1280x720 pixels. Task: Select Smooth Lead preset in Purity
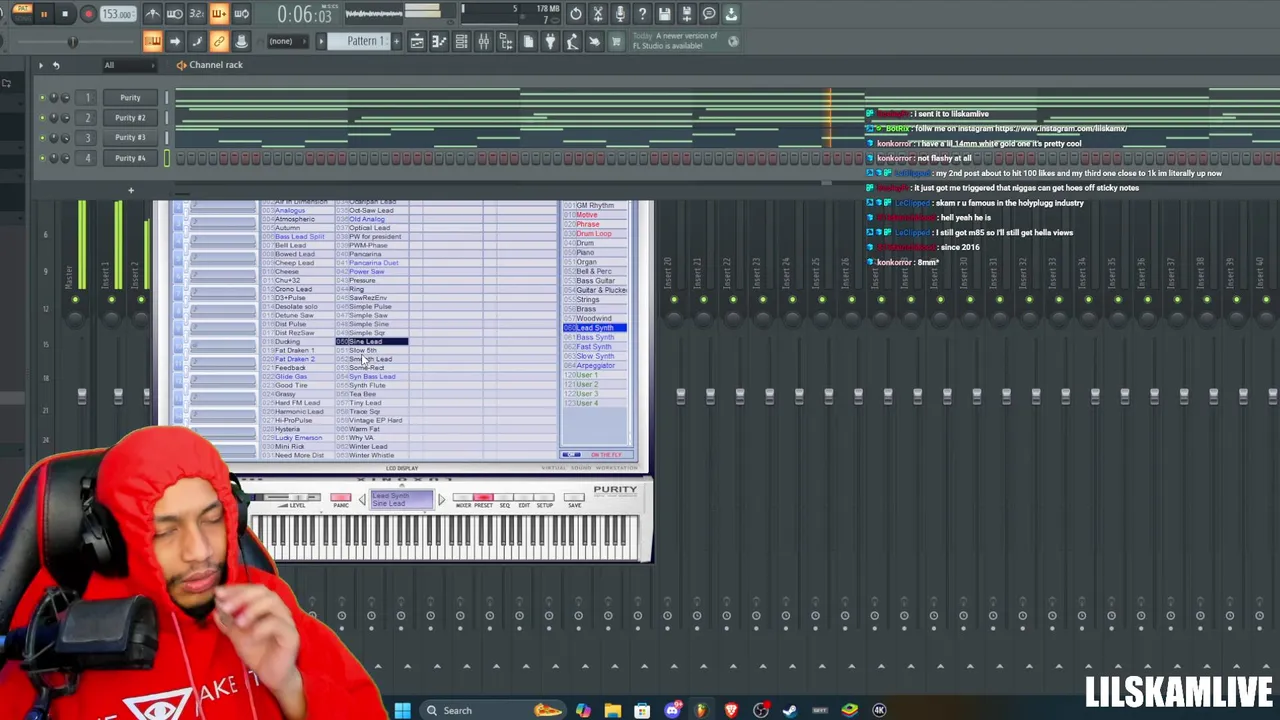point(371,359)
